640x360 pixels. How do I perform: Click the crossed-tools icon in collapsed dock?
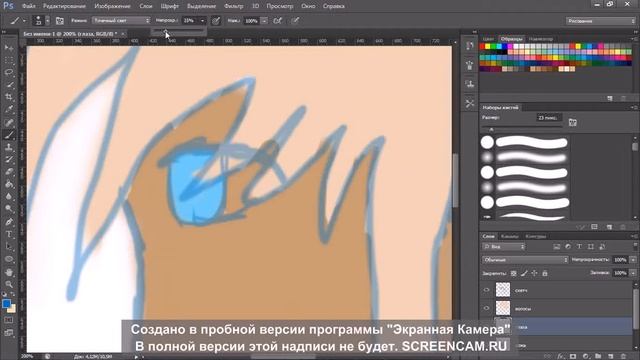point(470,103)
